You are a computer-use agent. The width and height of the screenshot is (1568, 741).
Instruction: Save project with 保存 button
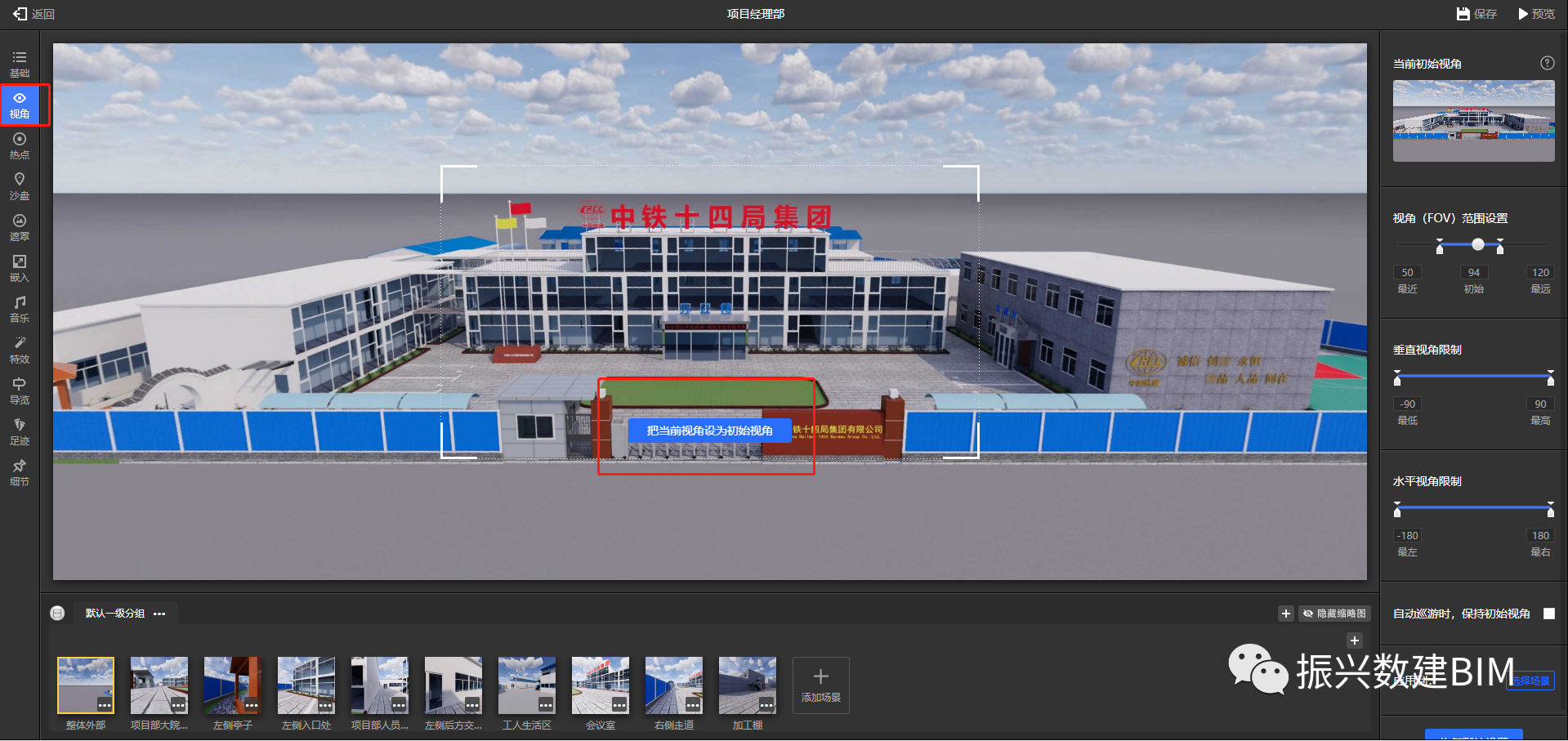pos(1476,14)
